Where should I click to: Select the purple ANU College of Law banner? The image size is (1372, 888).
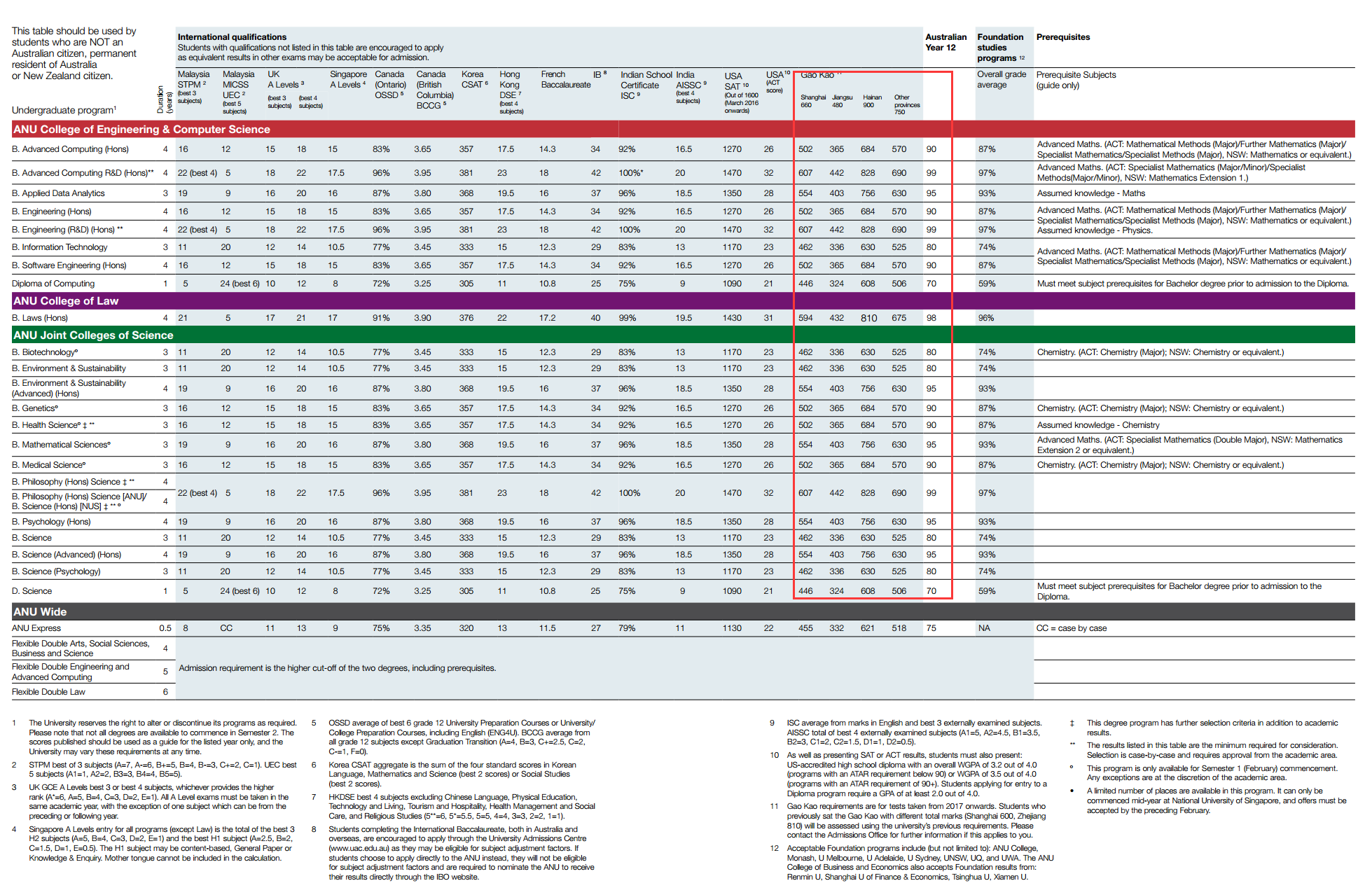tap(66, 301)
